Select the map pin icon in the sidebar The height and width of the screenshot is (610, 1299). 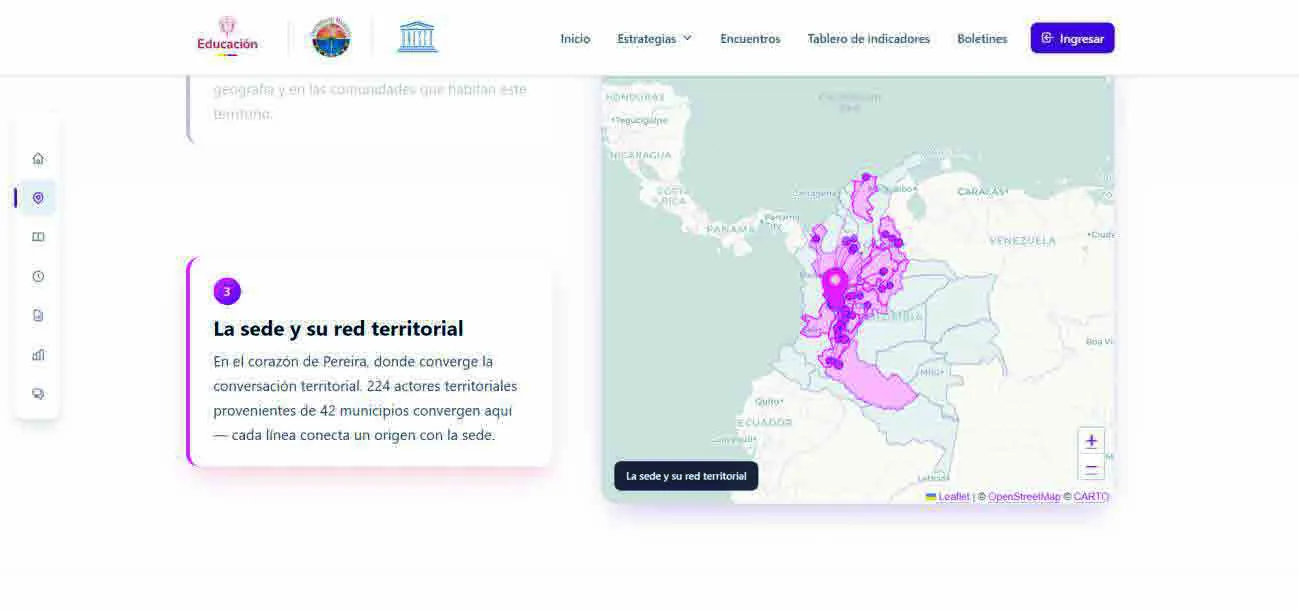pyautogui.click(x=38, y=198)
